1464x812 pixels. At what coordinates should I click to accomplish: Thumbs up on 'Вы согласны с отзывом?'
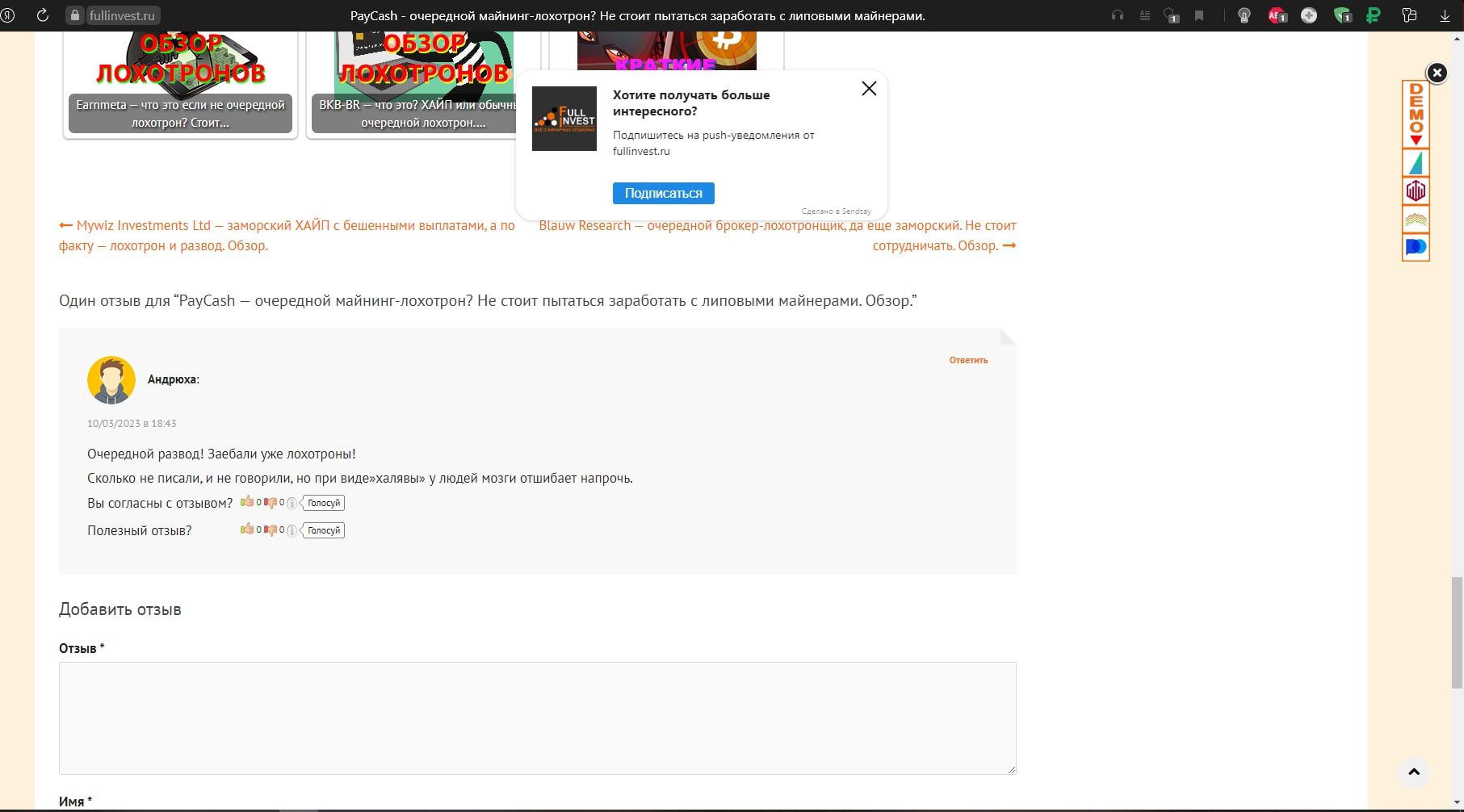[x=246, y=502]
